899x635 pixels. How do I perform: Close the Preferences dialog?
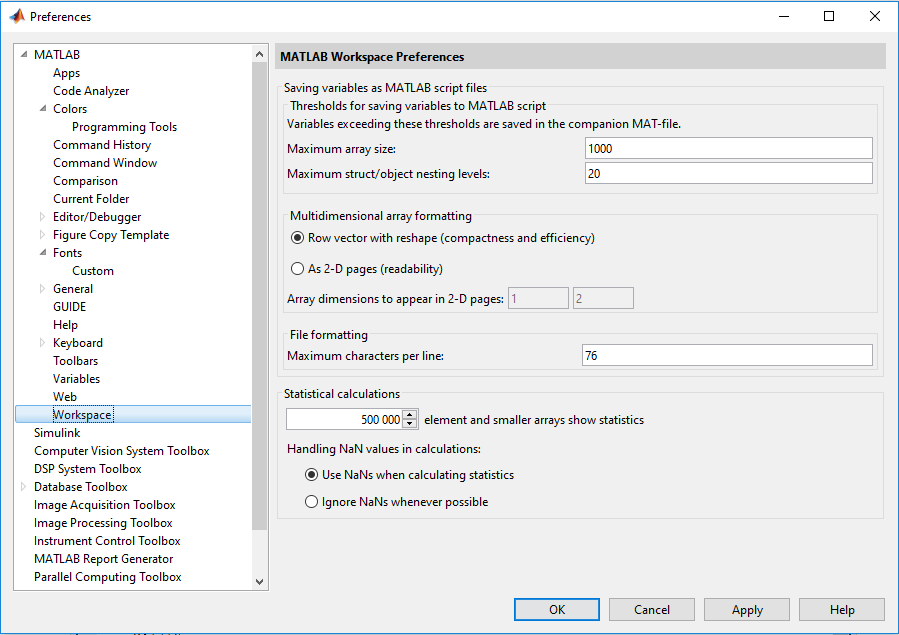click(874, 16)
